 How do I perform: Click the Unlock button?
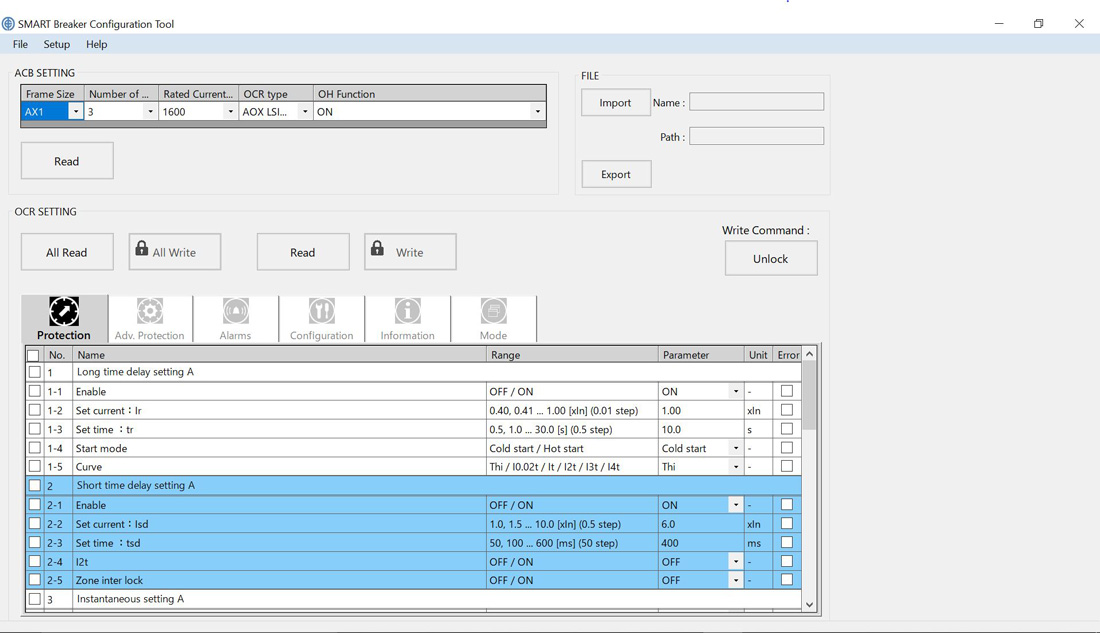[x=770, y=258]
